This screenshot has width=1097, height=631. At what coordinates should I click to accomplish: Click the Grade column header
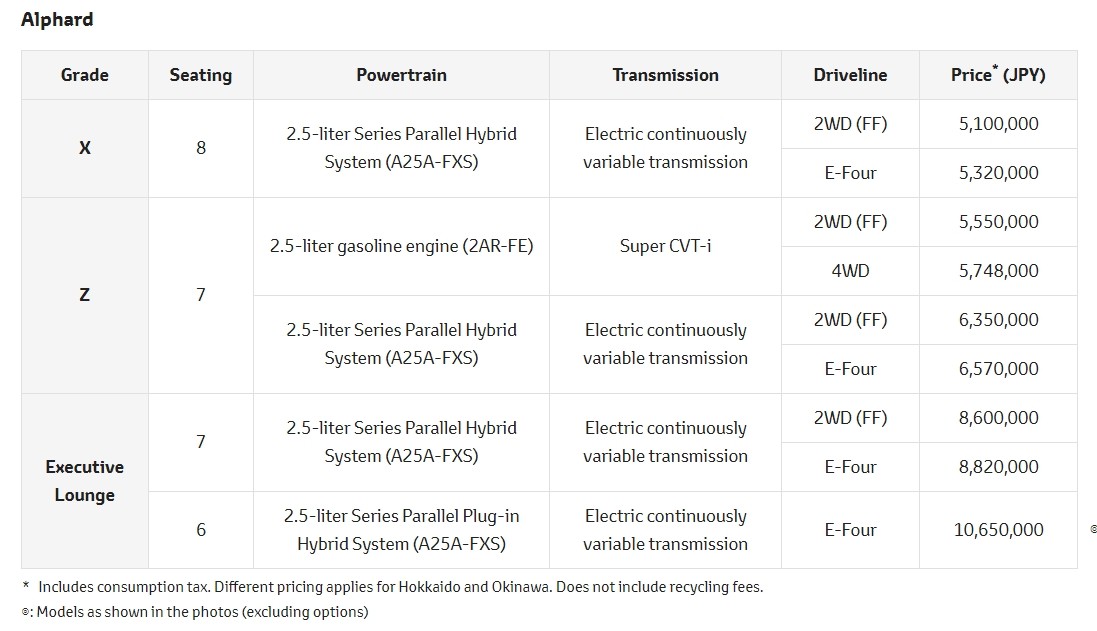point(85,75)
